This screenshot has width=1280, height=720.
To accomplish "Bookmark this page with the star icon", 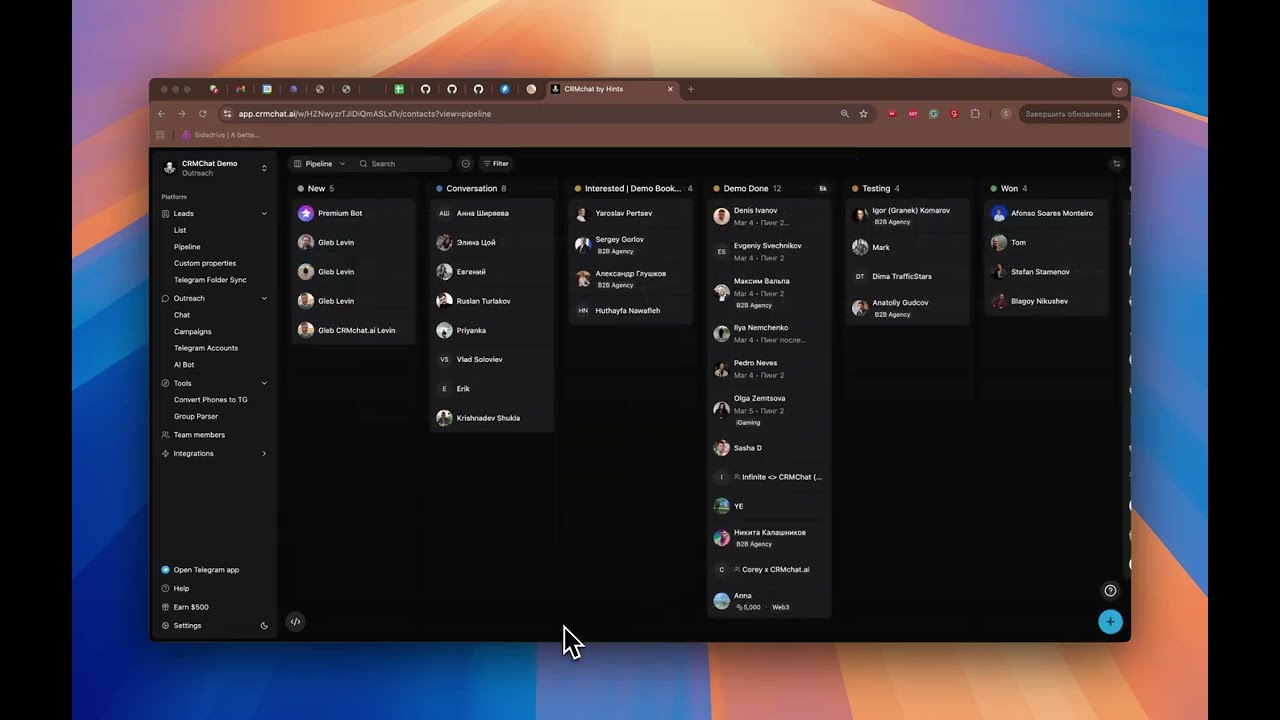I will coord(863,114).
